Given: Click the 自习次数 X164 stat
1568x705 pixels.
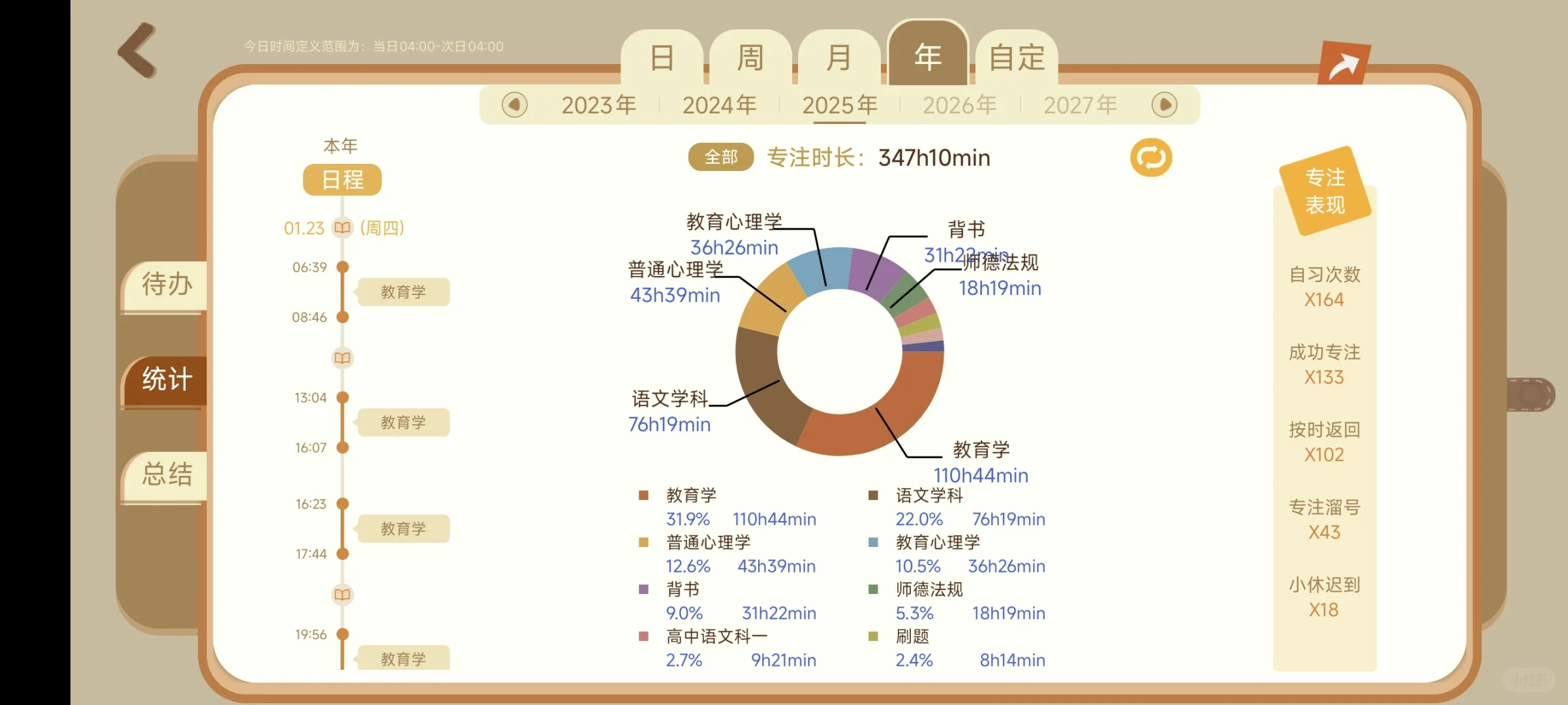Looking at the screenshot, I should pos(1325,287).
